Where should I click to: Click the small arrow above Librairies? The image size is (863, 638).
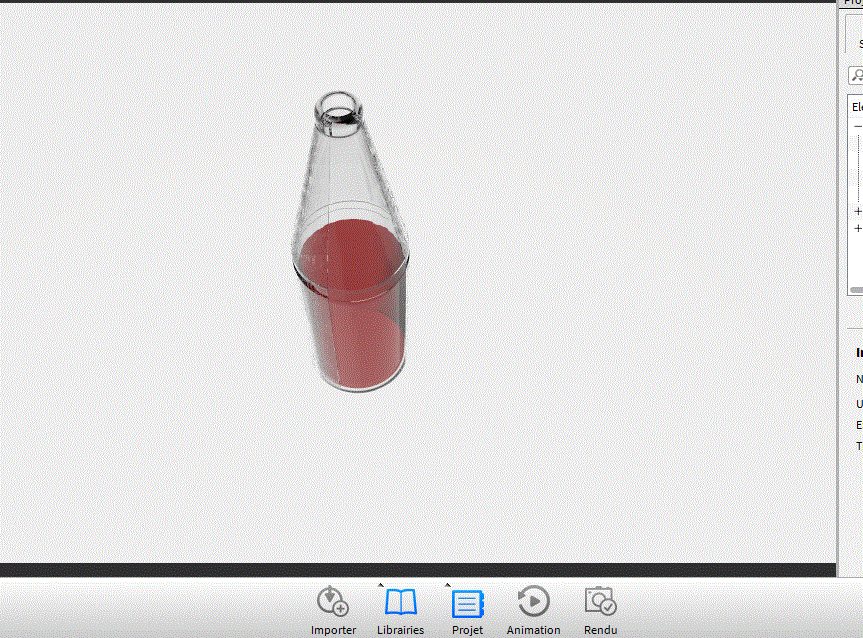[x=380, y=585]
